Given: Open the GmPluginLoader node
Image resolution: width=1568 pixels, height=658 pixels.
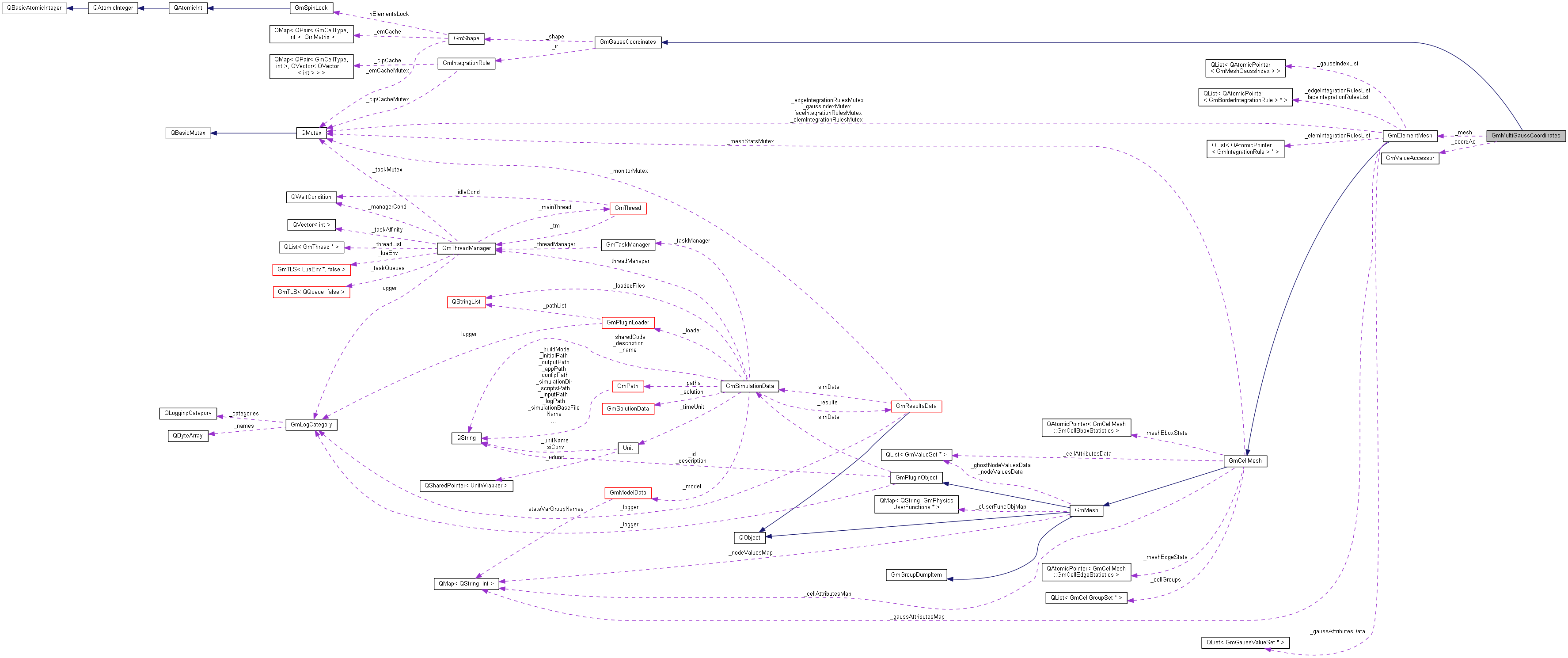Looking at the screenshot, I should pos(627,323).
